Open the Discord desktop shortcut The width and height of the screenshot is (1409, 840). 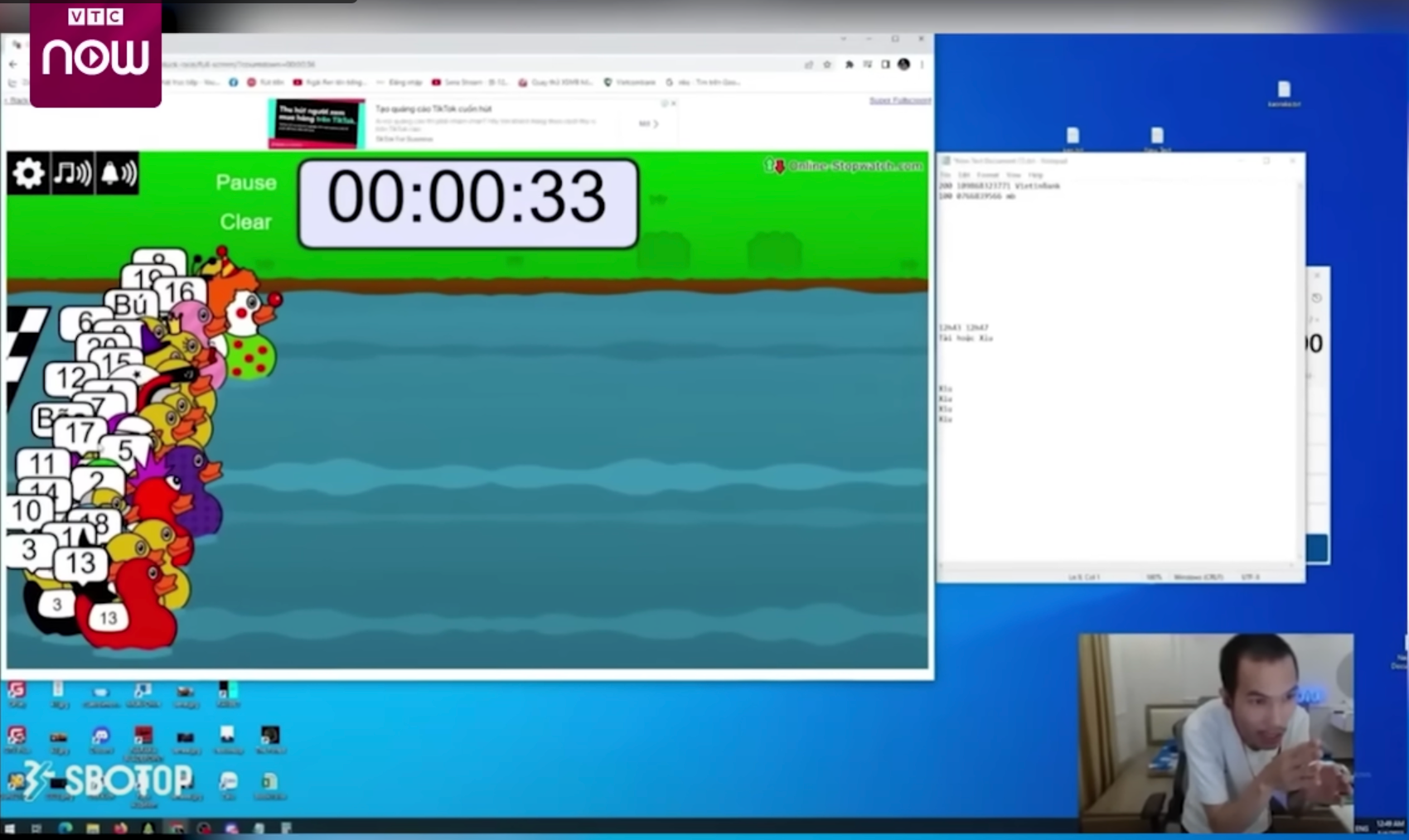tap(101, 739)
